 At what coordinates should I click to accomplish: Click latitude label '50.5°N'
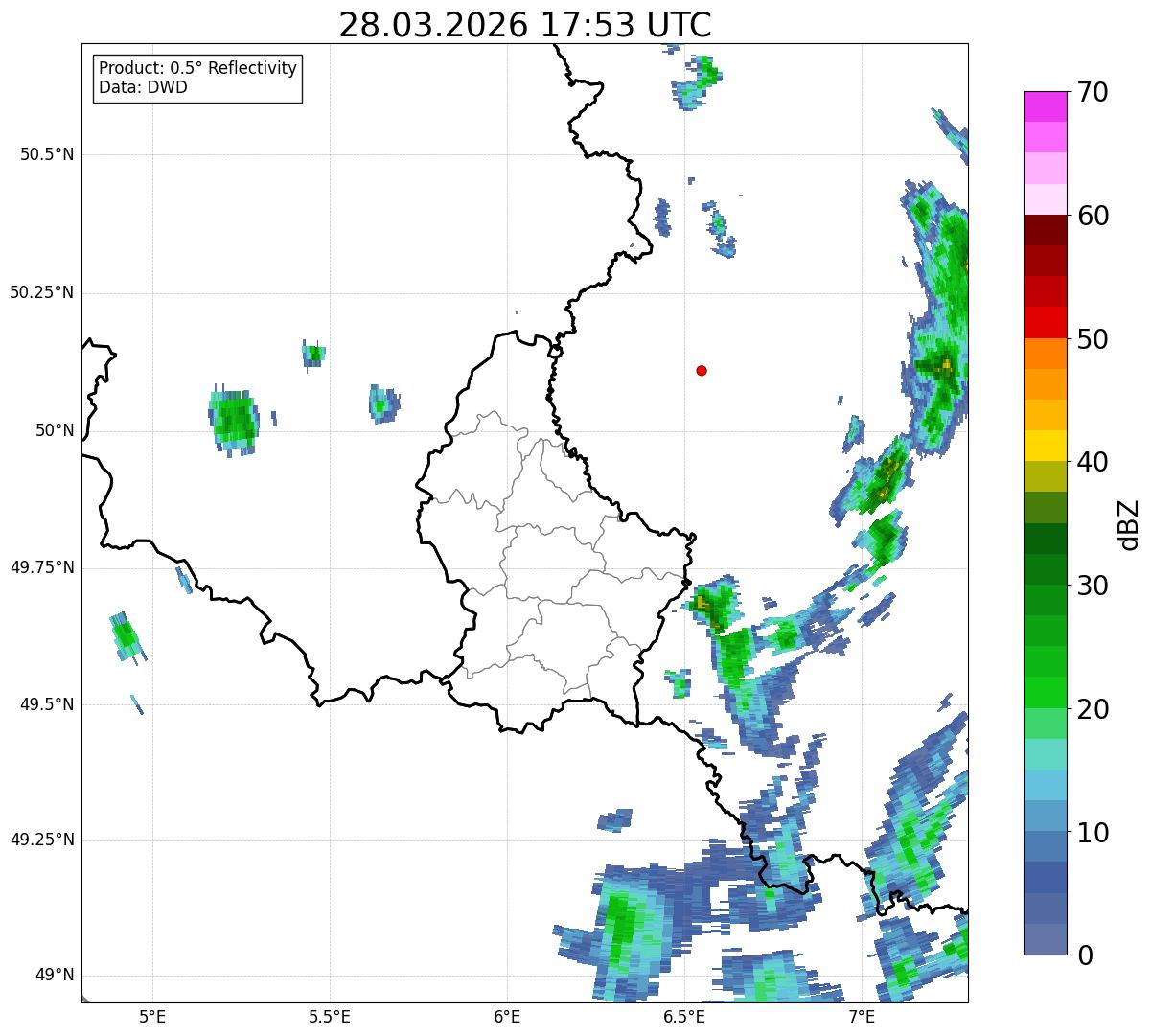coord(48,155)
